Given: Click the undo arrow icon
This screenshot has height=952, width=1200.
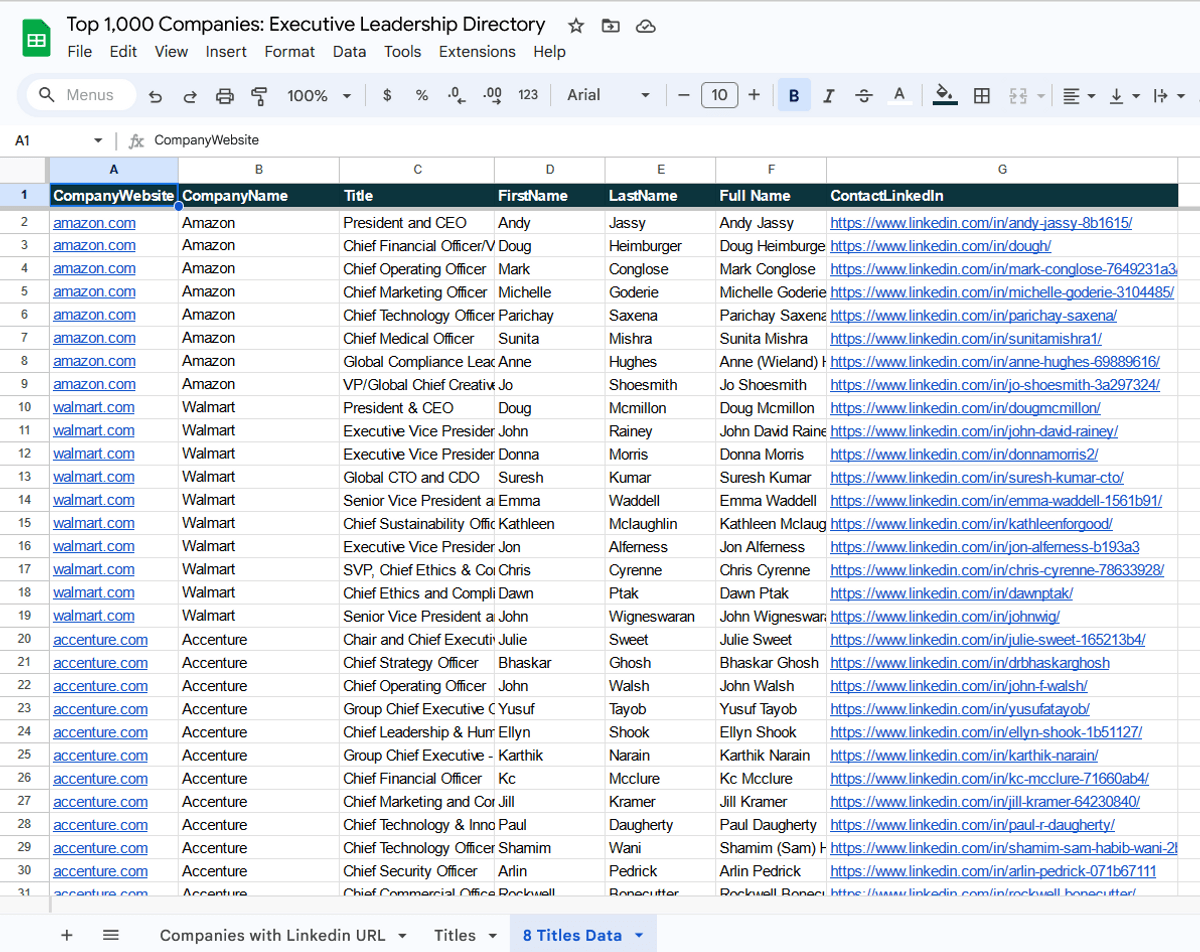Looking at the screenshot, I should point(155,96).
